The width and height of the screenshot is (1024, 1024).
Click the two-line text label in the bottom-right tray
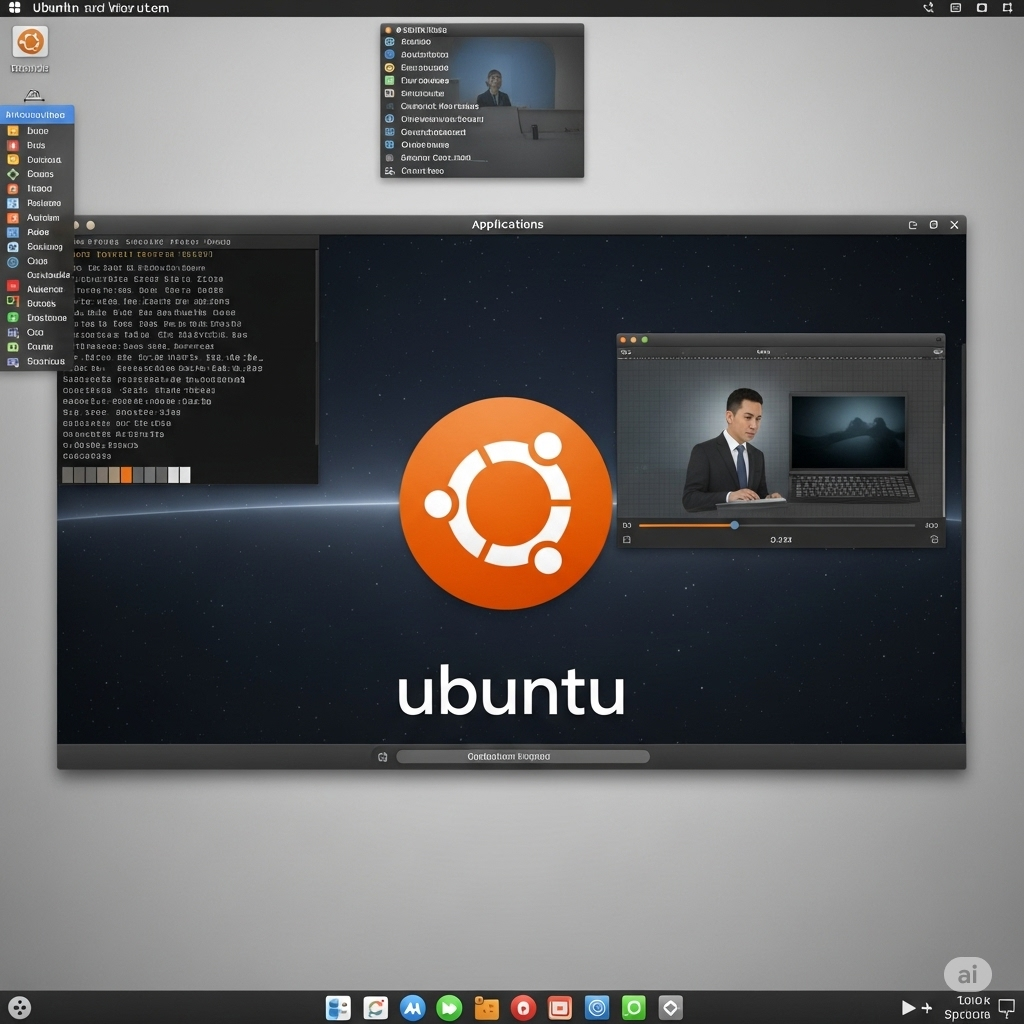(x=967, y=1008)
